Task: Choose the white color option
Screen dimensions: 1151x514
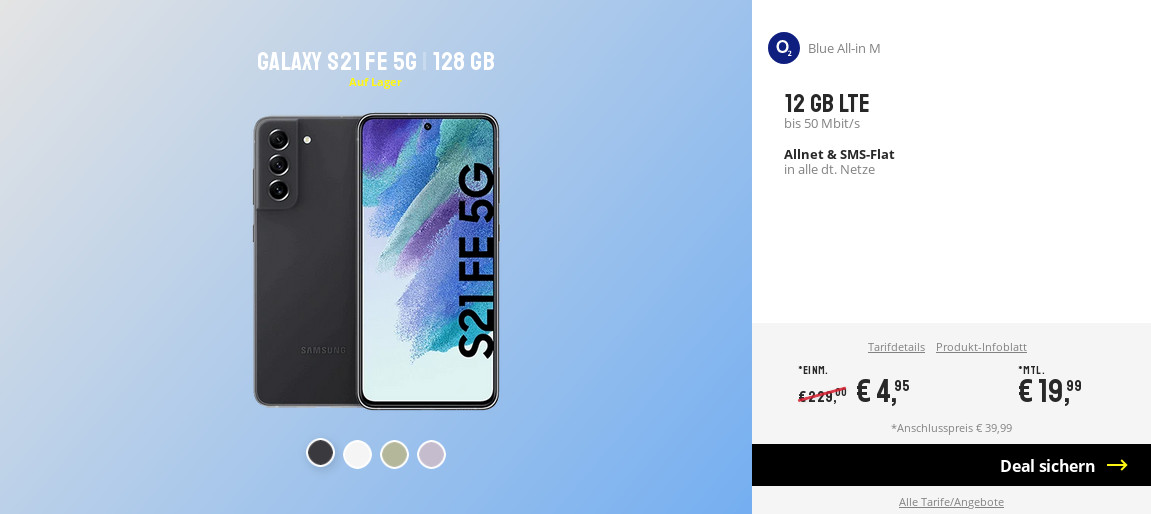Action: [357, 455]
